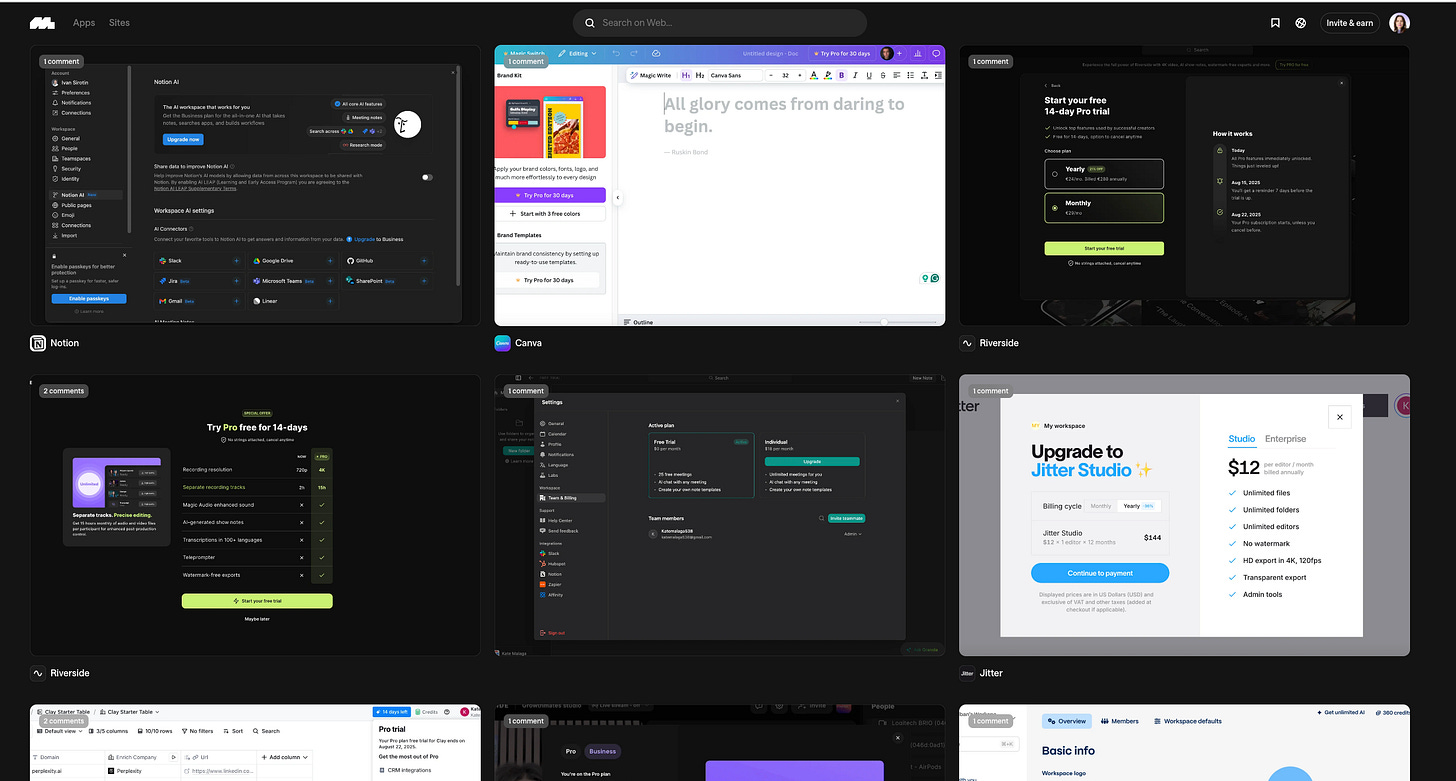Open the Canva highlight color picker

pos(828,75)
